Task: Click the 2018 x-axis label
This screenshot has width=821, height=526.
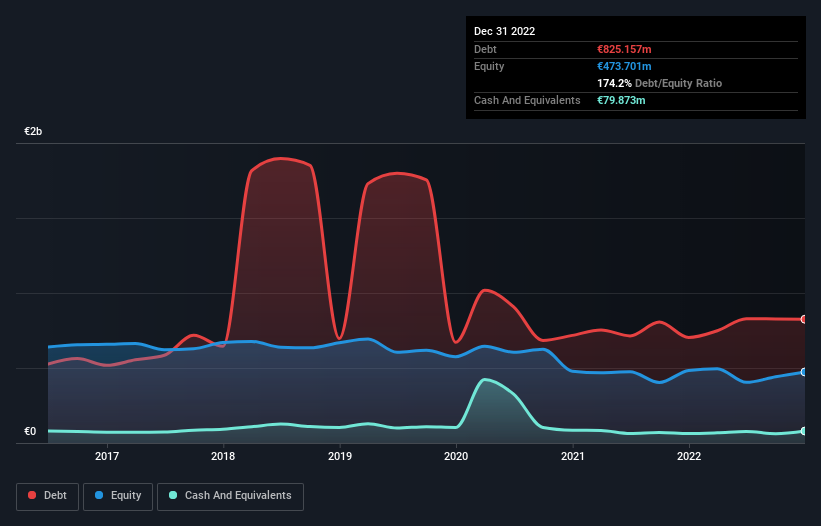Action: coord(223,456)
